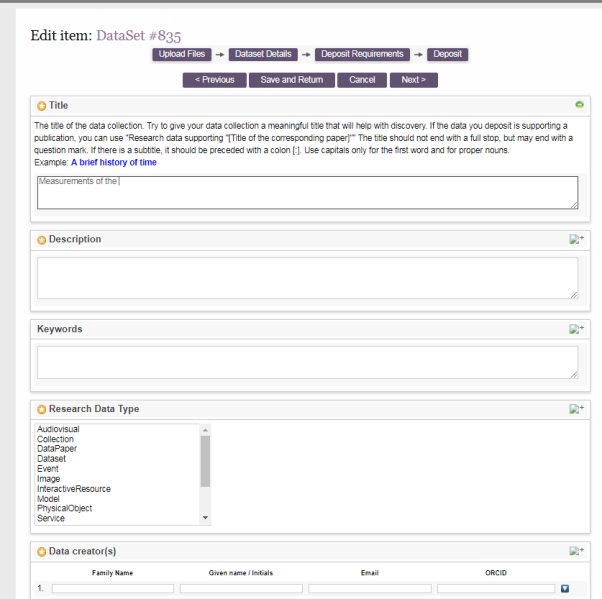This screenshot has width=602, height=599.
Task: Collapse the Title help text icon
Action: 579,104
